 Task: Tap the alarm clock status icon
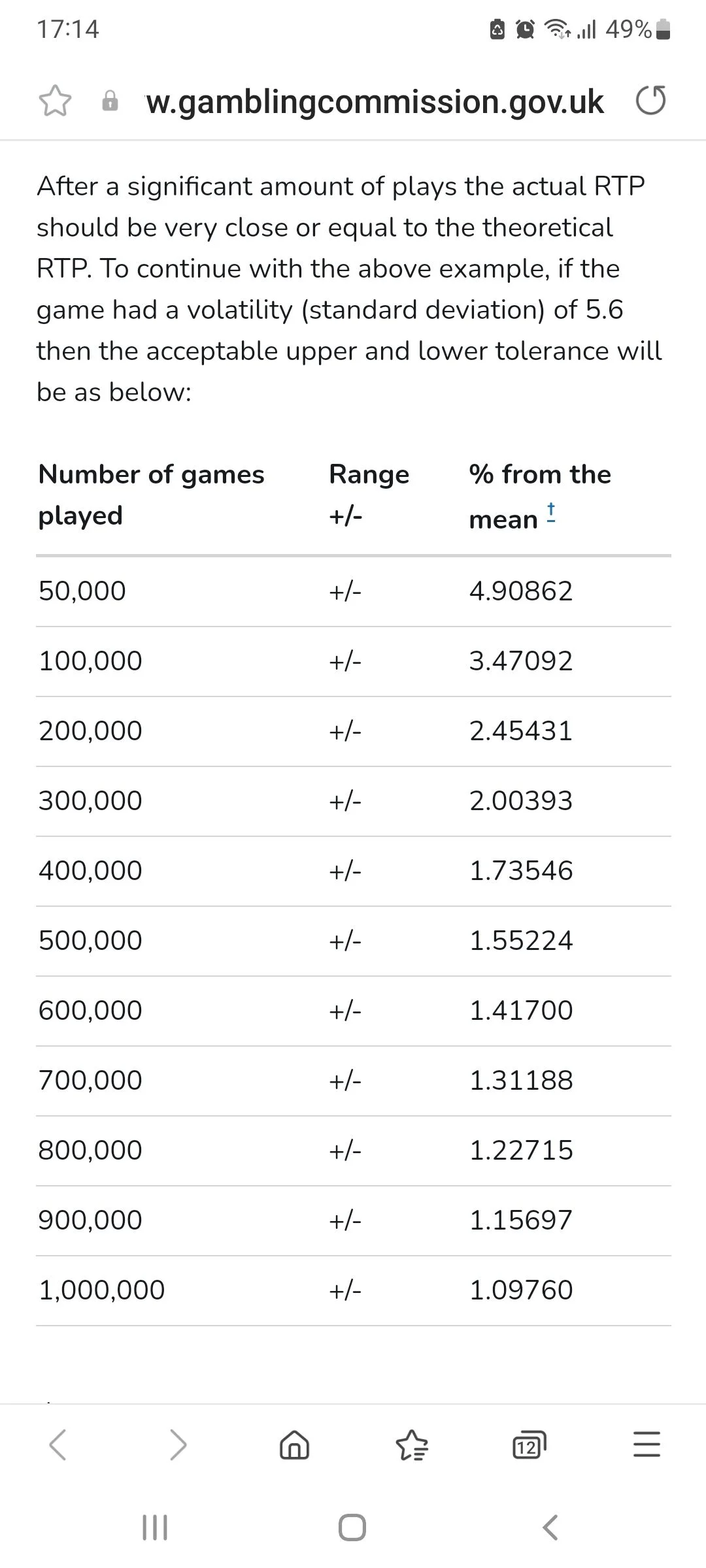(526, 29)
